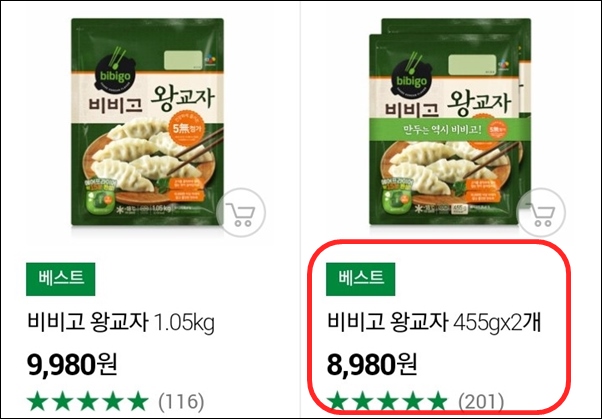Image resolution: width=602 pixels, height=419 pixels.
Task: Click the star rating of left product
Action: [x=88, y=401]
